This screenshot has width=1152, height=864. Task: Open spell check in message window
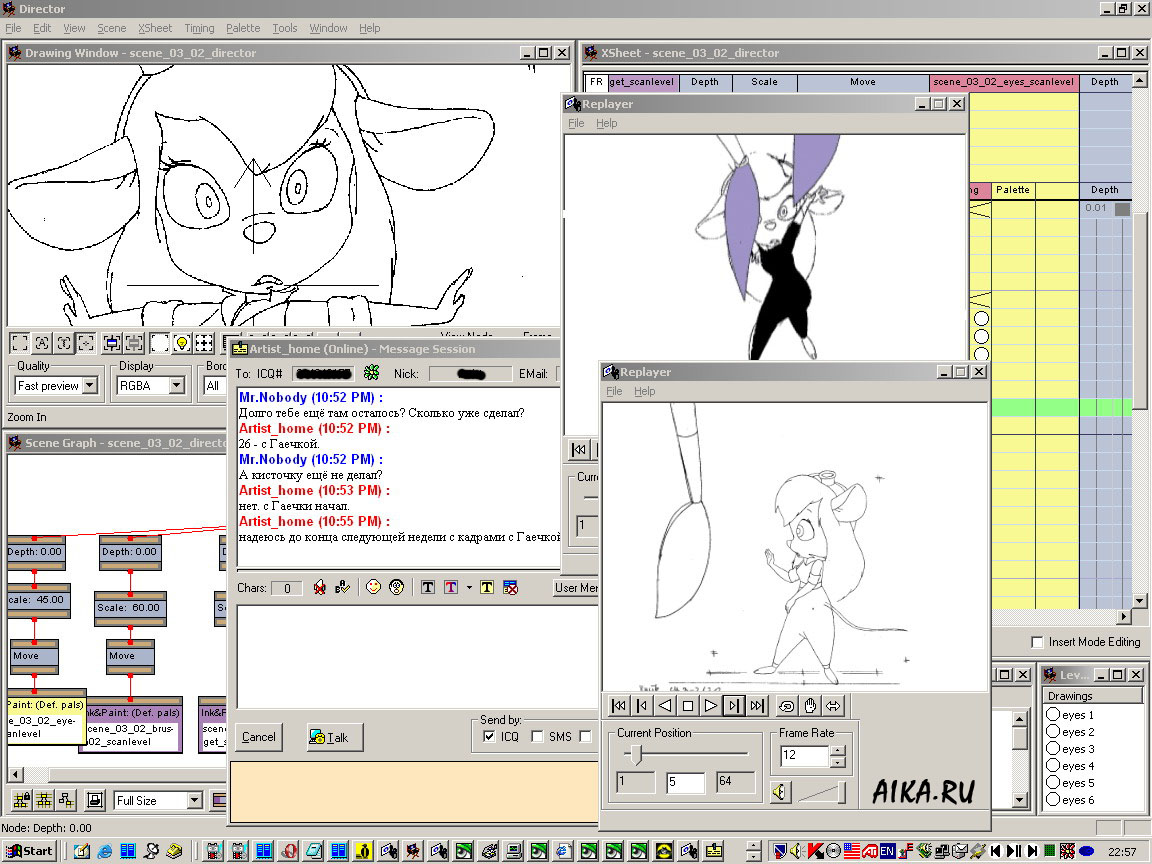tap(342, 587)
